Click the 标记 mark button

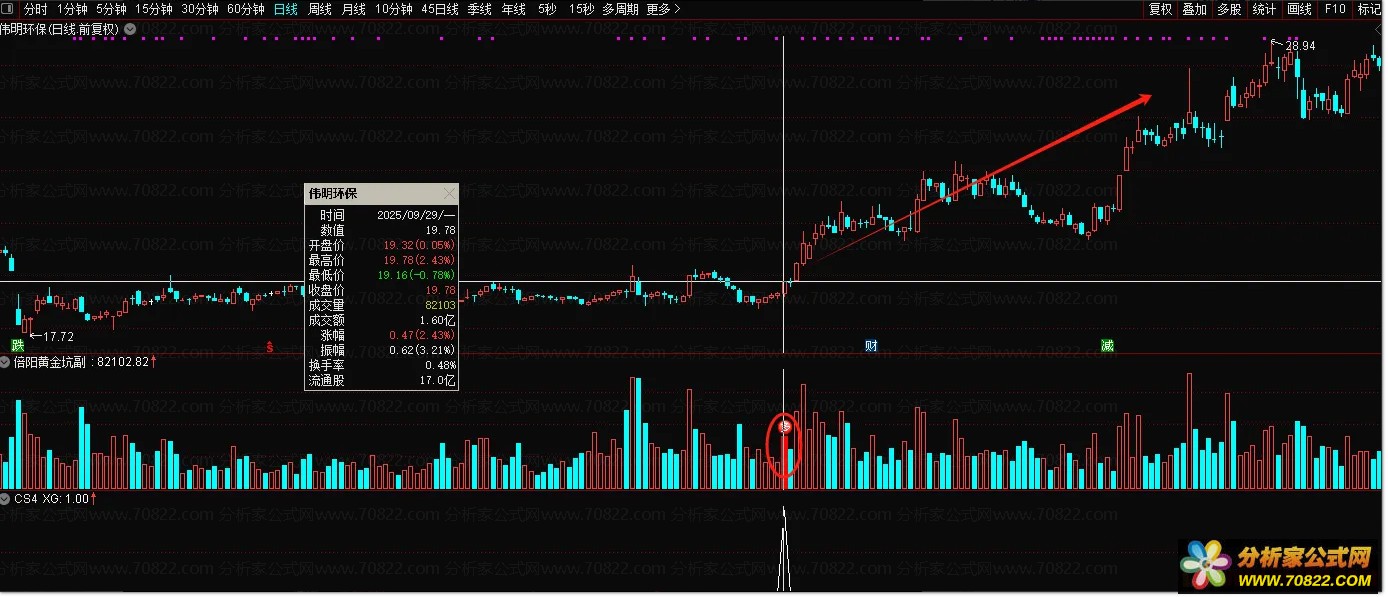tap(1369, 9)
